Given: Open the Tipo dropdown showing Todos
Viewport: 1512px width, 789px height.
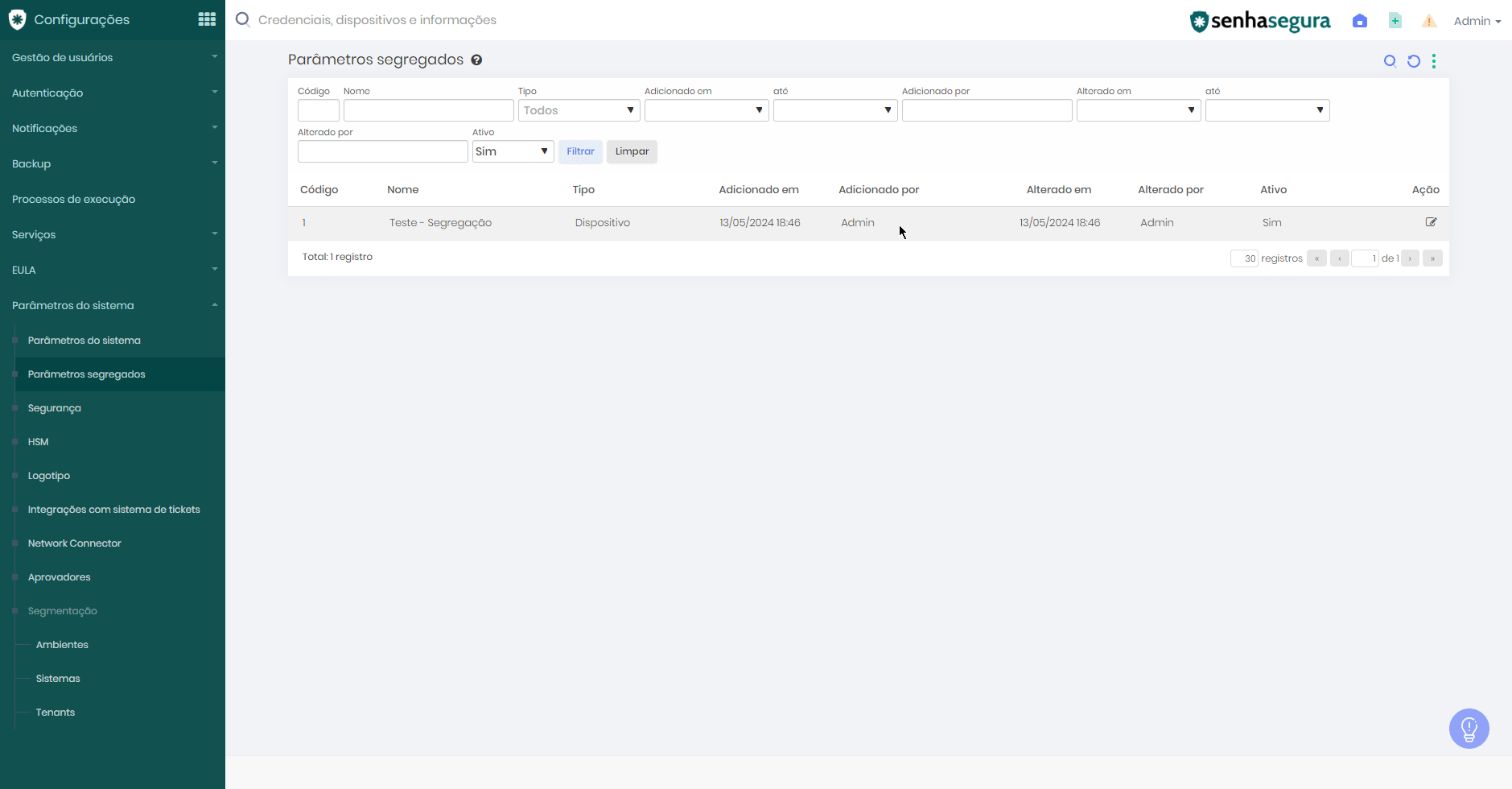Looking at the screenshot, I should click(x=579, y=110).
